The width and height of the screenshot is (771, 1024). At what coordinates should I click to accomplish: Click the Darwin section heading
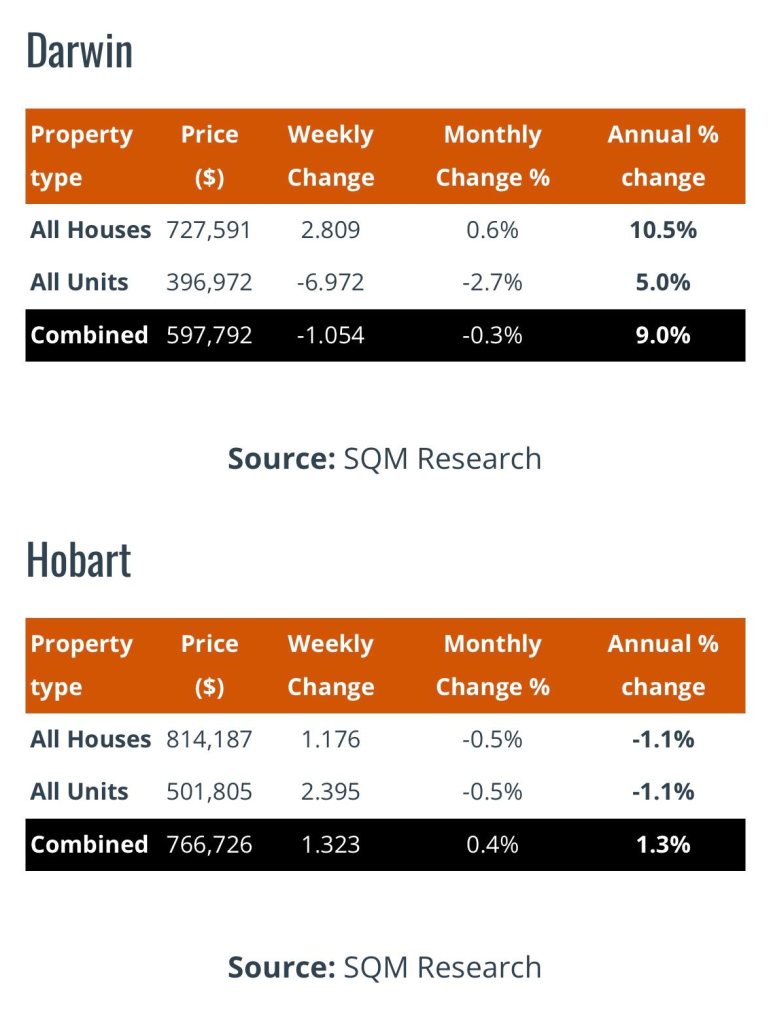click(79, 50)
